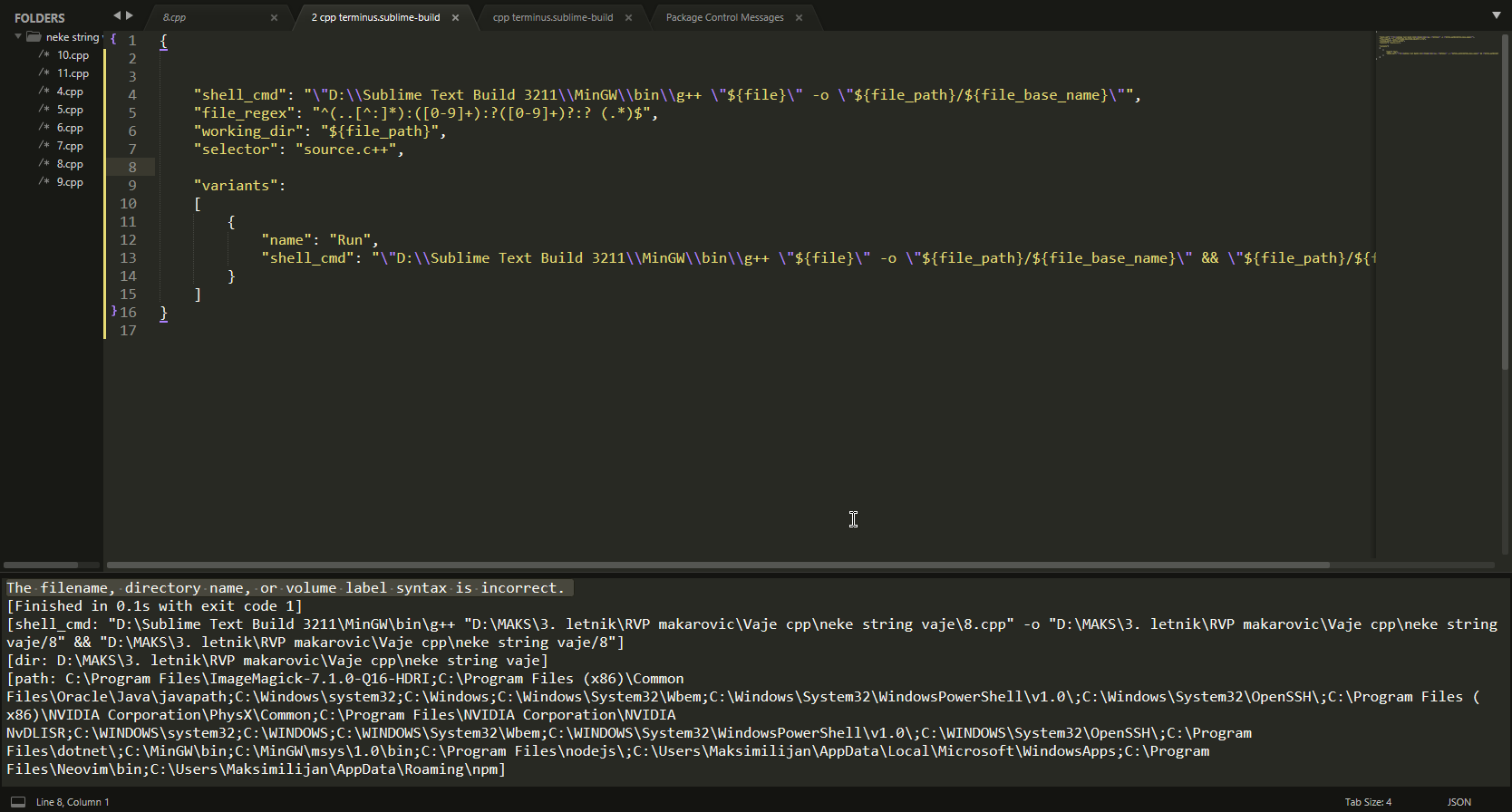Open 9.cpp in the folder list
1512x812 pixels.
70,182
